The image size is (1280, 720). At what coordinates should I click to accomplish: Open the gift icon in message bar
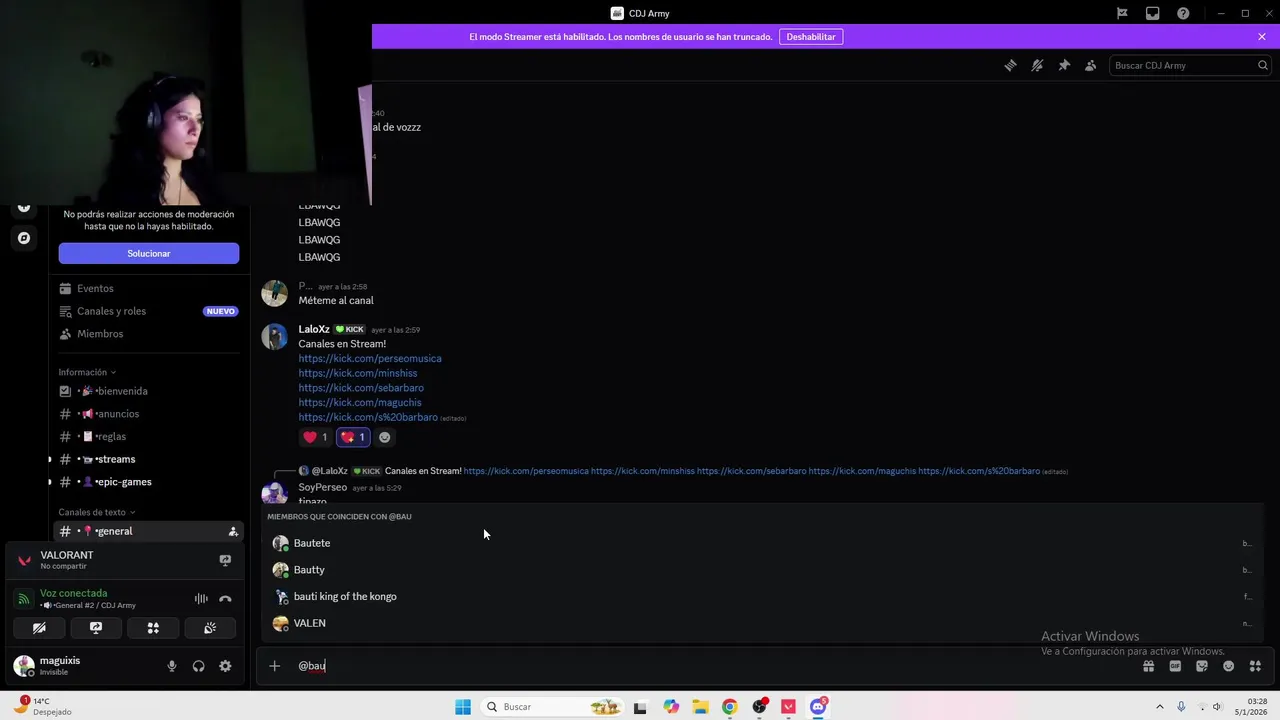[1149, 666]
